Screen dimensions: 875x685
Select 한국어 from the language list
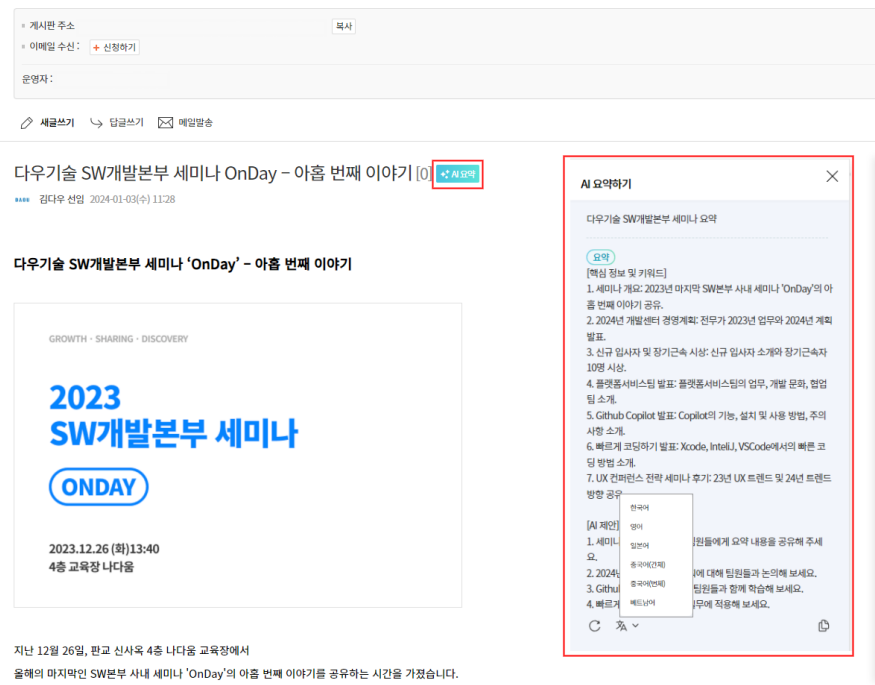pos(639,508)
